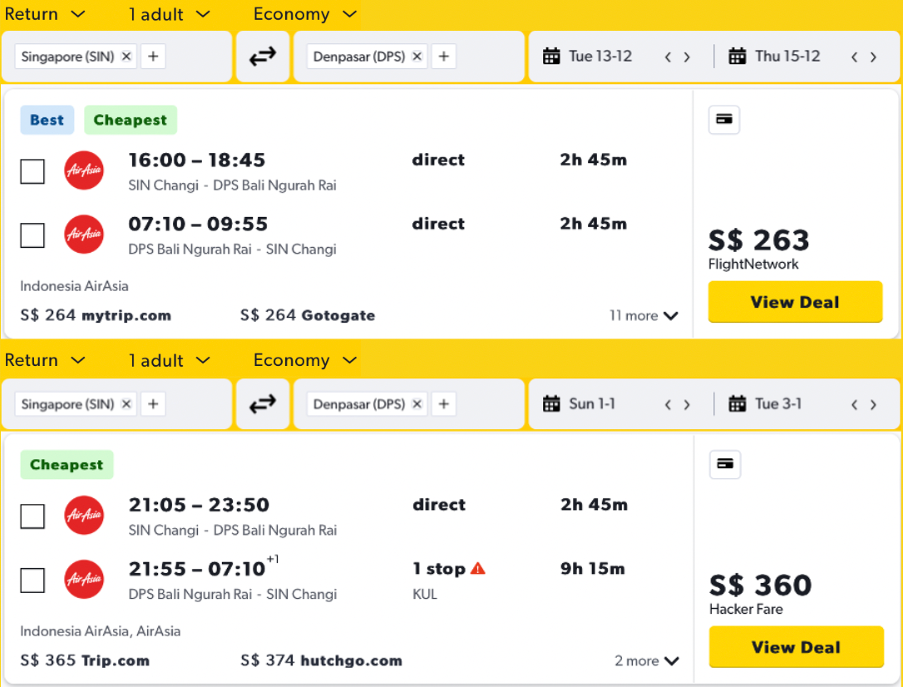Check the 07:10 – 09:55 flight checkbox

point(33,235)
